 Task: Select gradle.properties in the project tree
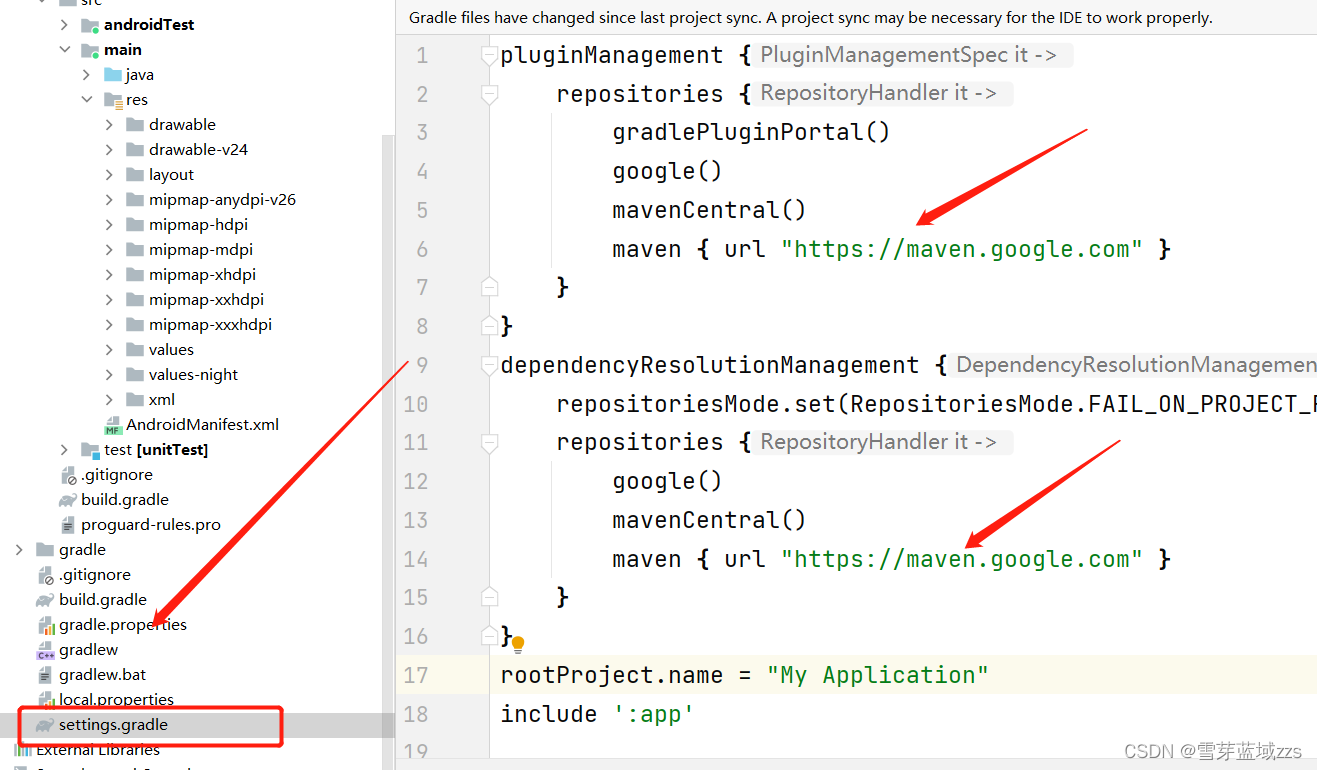(x=123, y=624)
